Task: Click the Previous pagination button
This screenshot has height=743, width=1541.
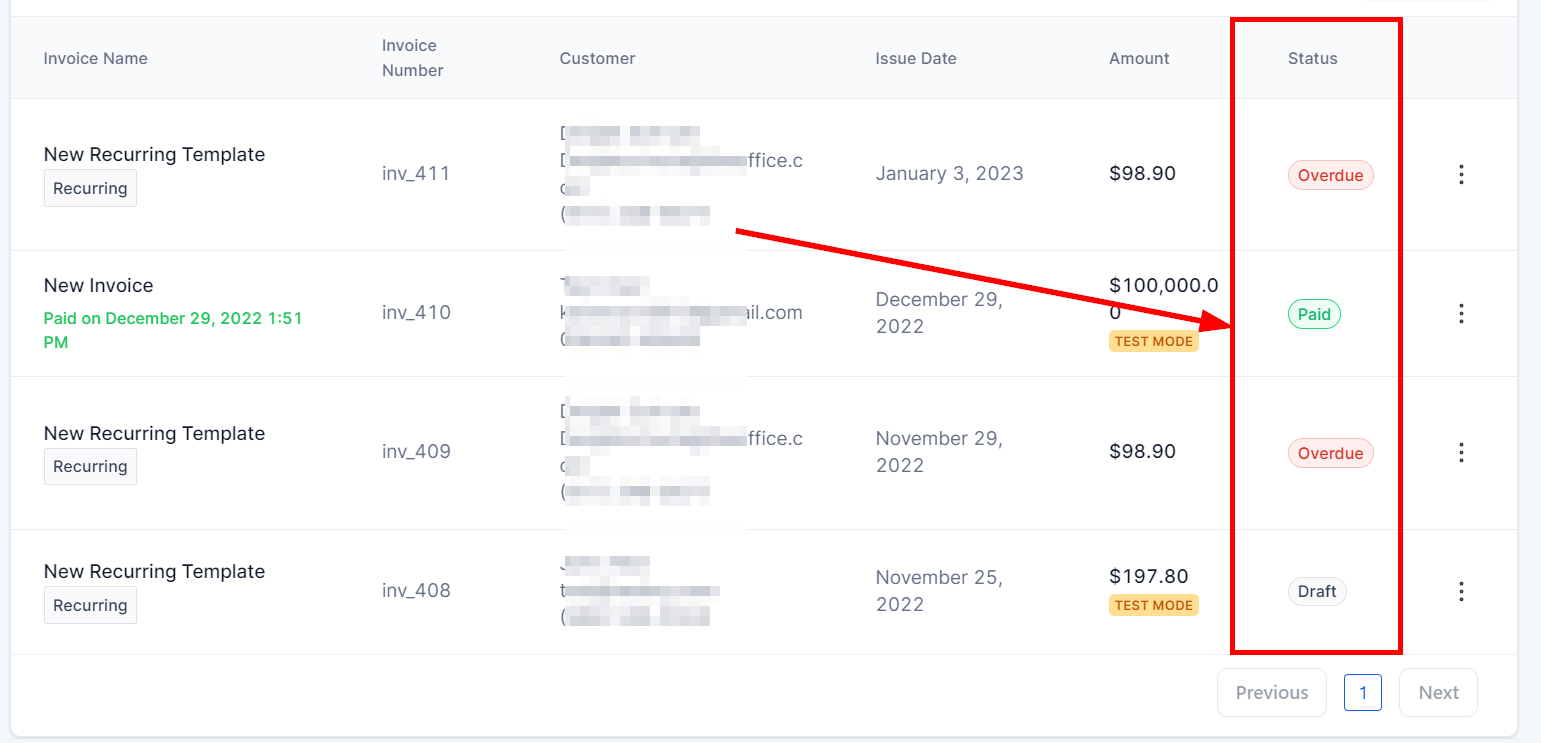Action: [x=1271, y=693]
